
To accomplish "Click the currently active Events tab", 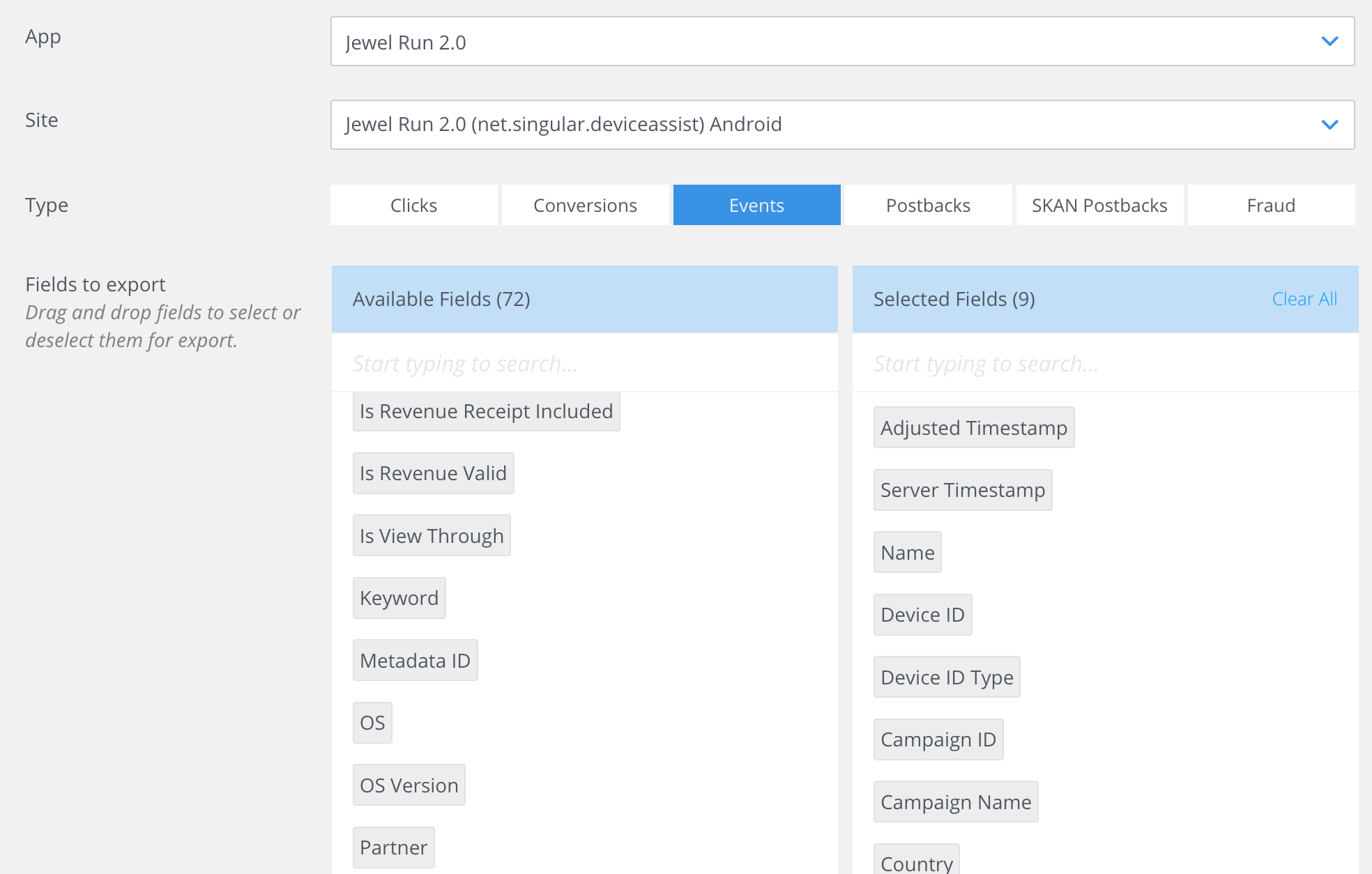I will 756,205.
